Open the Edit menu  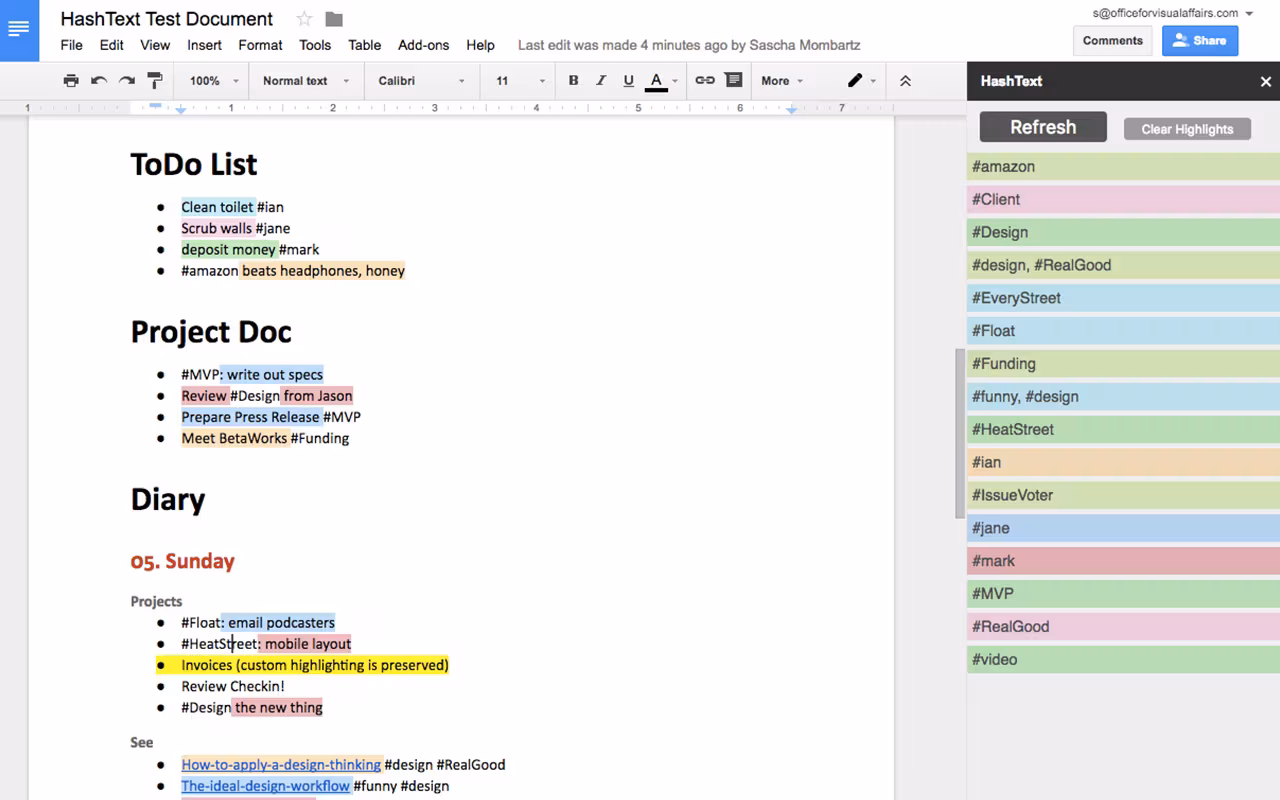tap(112, 45)
